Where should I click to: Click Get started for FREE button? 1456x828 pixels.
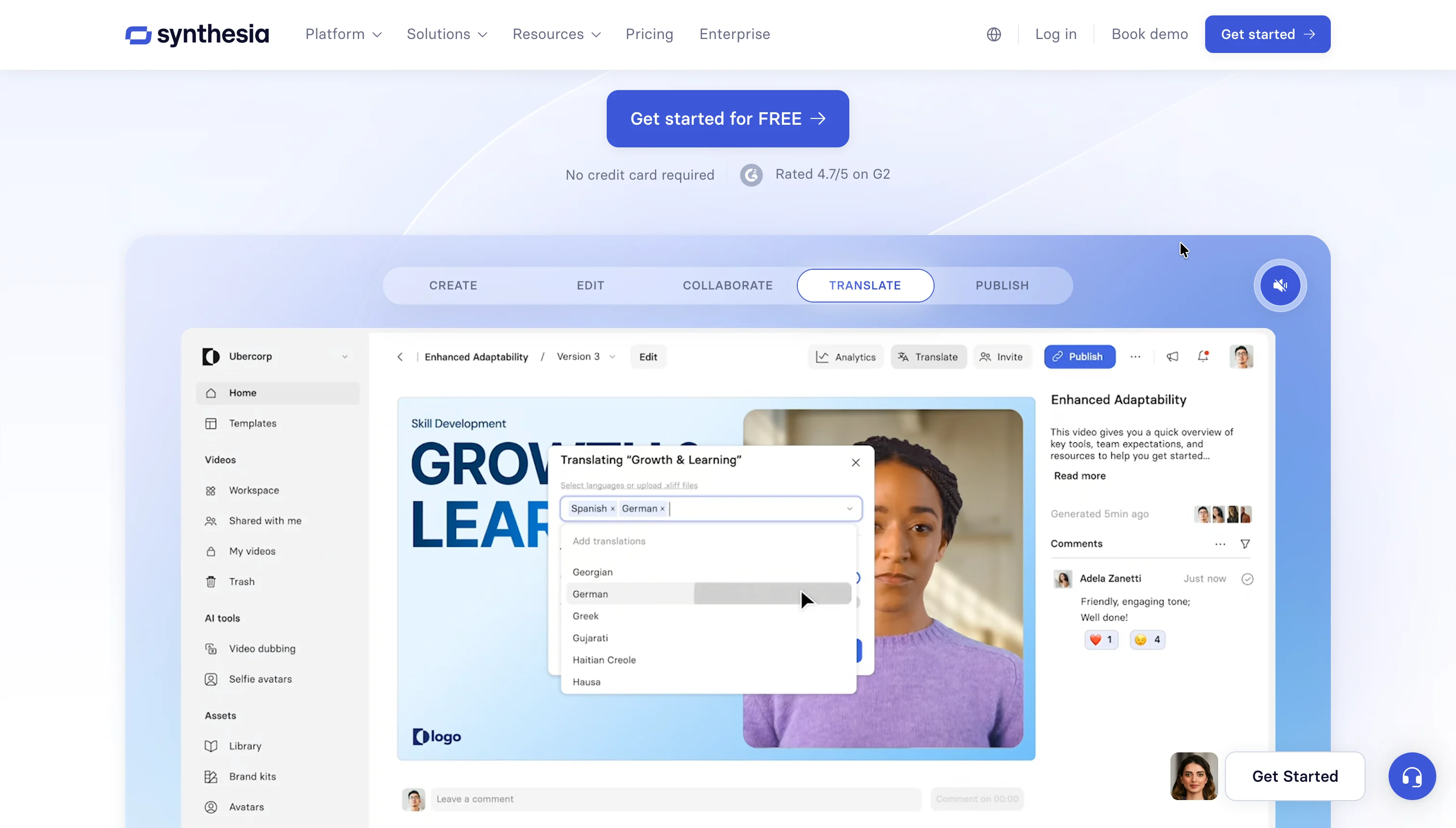(727, 118)
